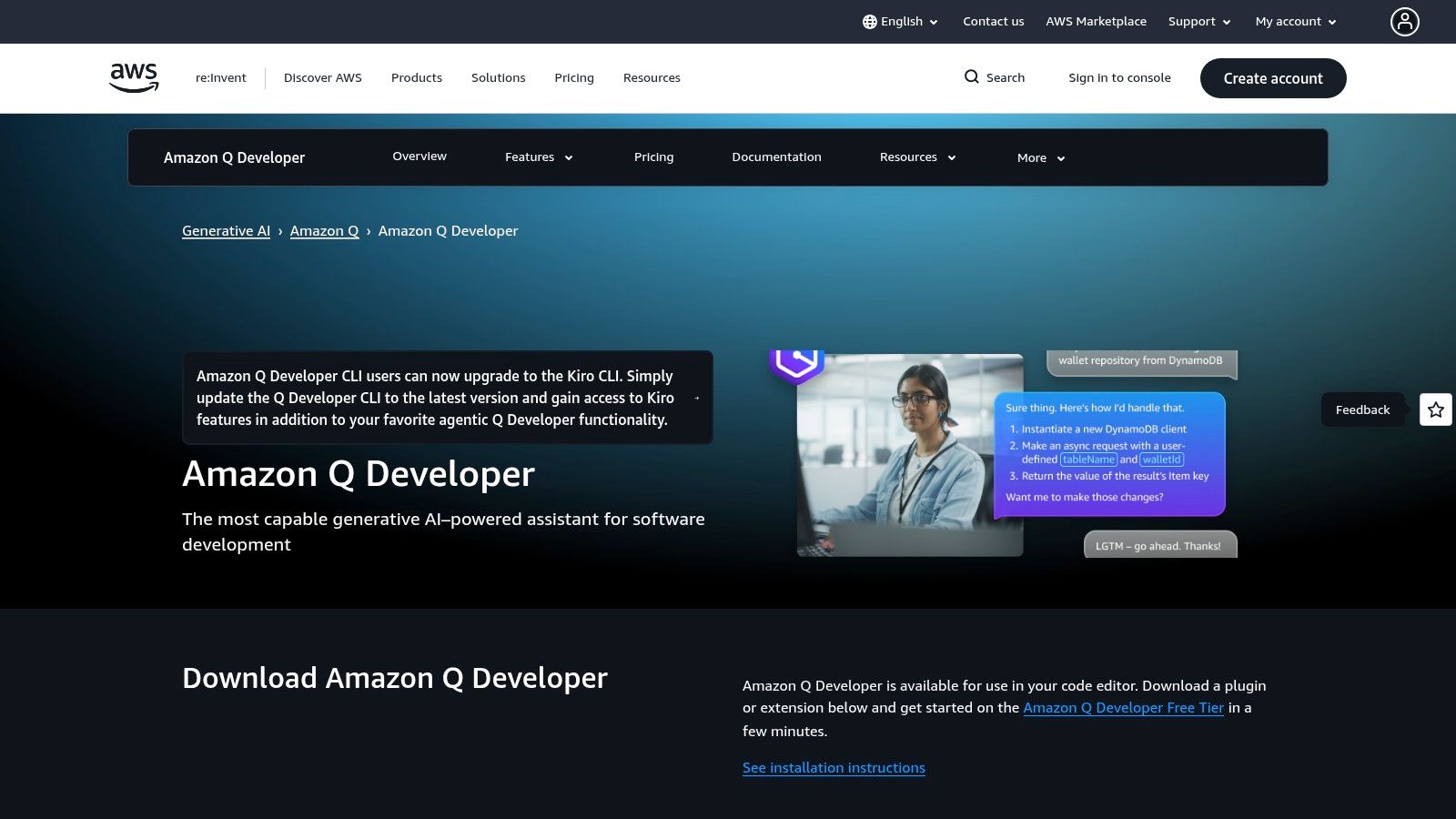Open the Features dropdown
This screenshot has width=1456, height=819.
(x=538, y=157)
